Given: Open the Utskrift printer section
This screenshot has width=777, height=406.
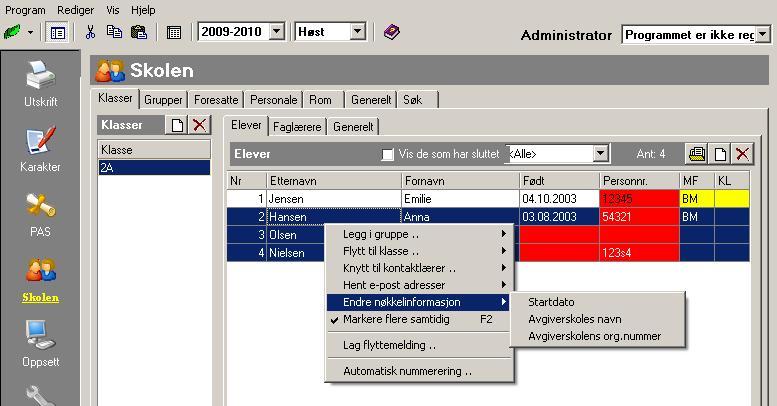Looking at the screenshot, I should [x=40, y=84].
